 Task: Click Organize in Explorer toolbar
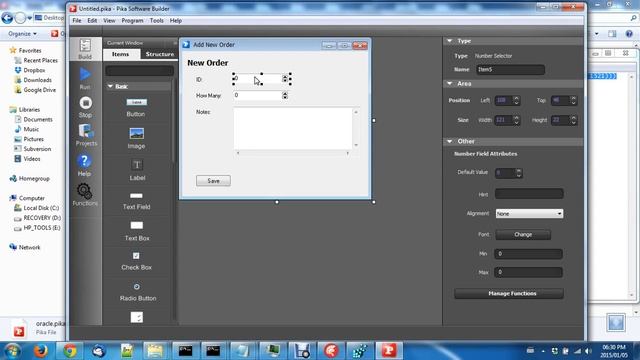(22, 33)
